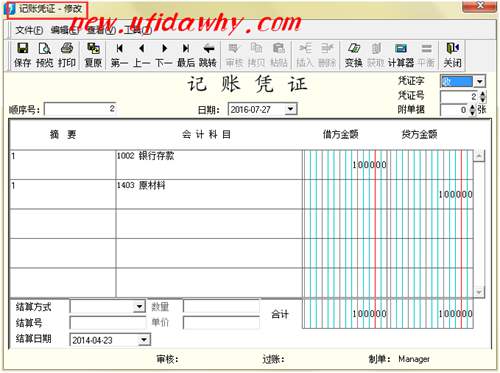Expand the 结算方式 dropdown
Screen dimensions: 500x373
[x=139, y=306]
